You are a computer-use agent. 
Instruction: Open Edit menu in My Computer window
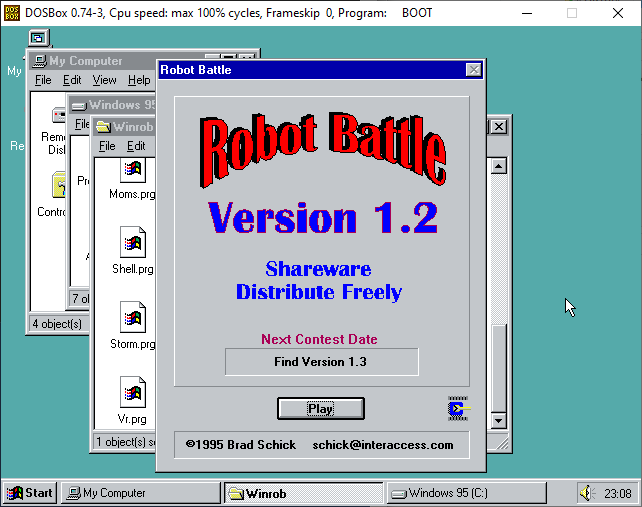point(72,80)
